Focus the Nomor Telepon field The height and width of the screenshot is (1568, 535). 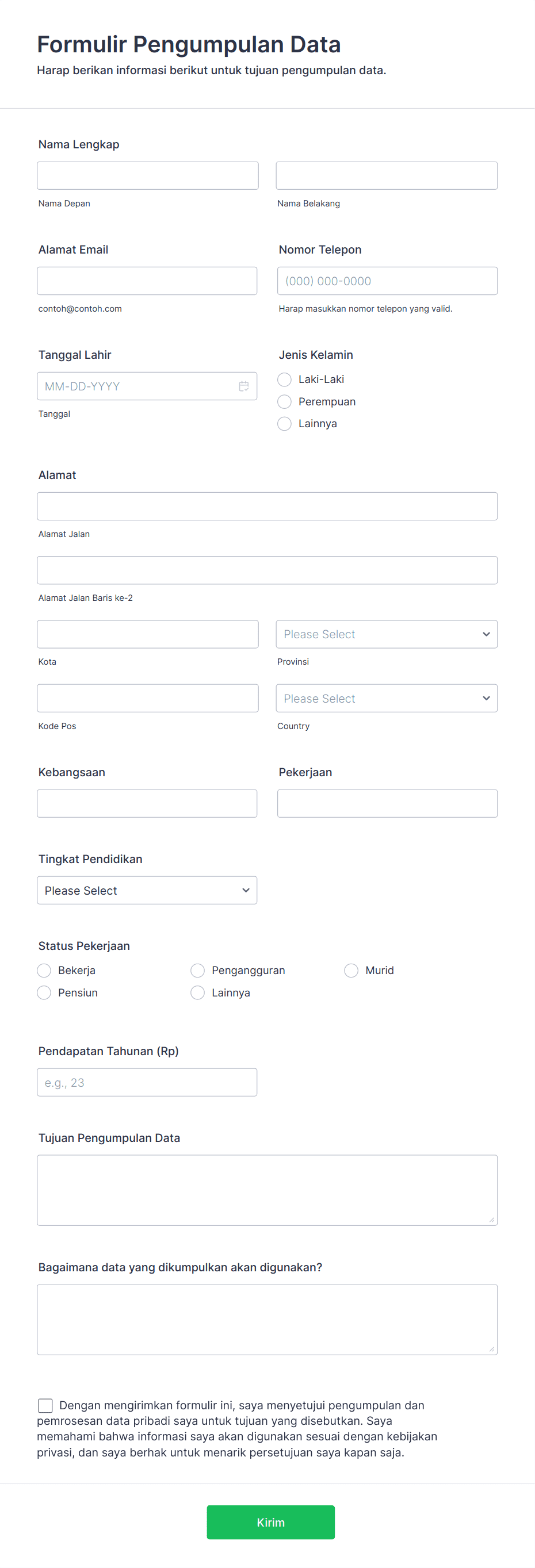point(387,281)
